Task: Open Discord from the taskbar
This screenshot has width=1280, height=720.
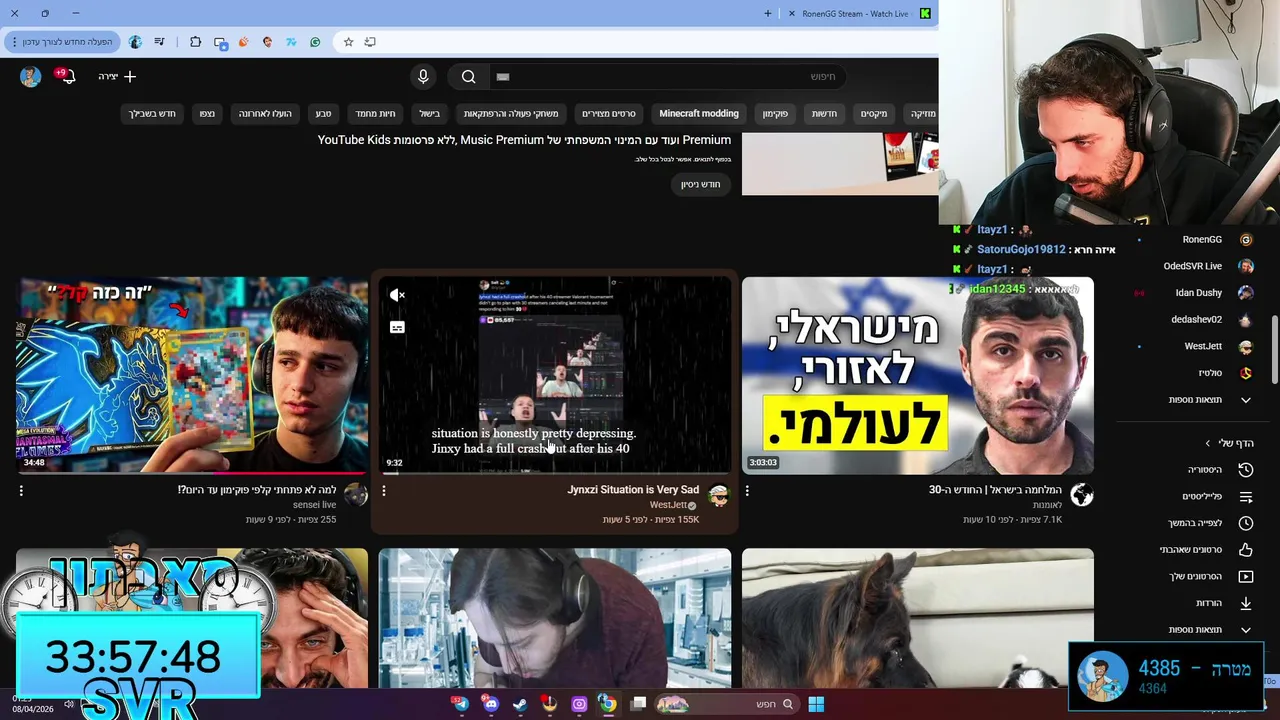Action: pos(491,704)
